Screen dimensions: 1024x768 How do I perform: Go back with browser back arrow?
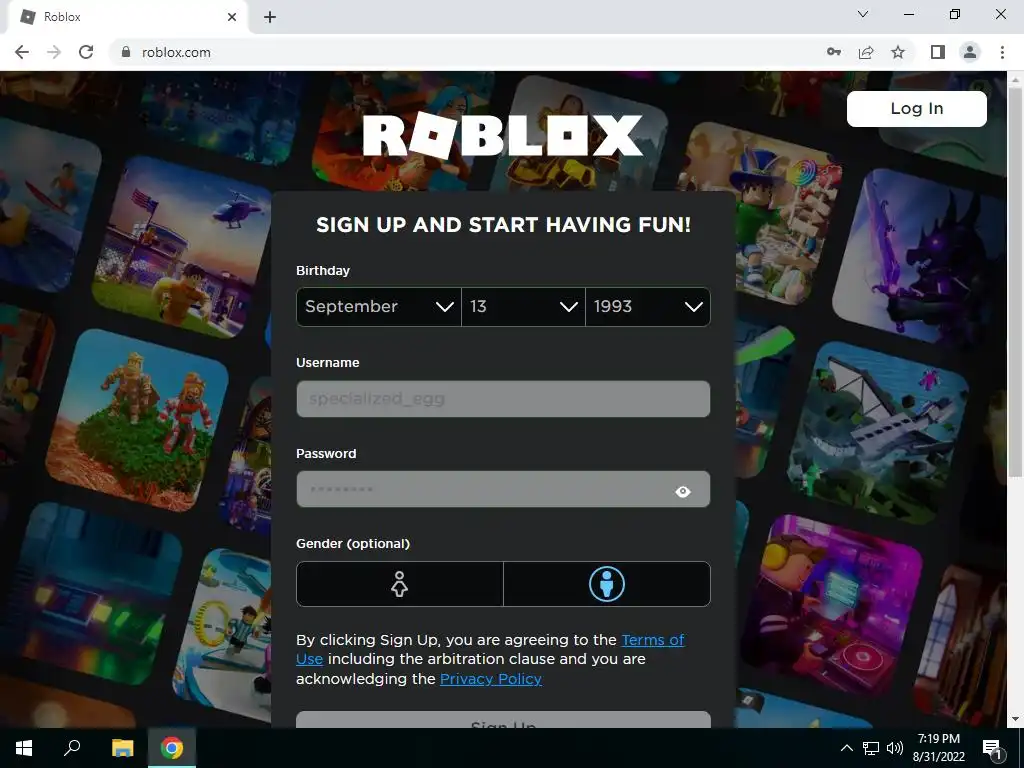pos(22,52)
